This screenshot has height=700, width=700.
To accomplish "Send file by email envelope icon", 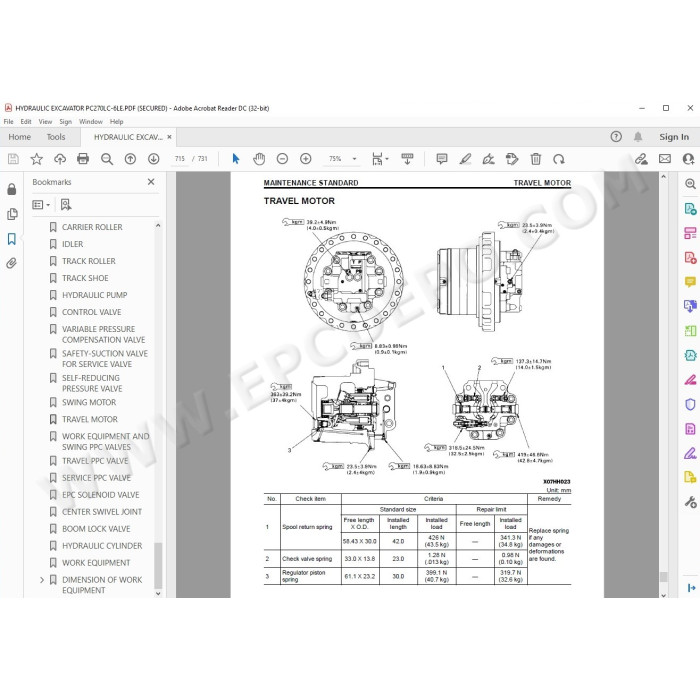I will point(665,159).
